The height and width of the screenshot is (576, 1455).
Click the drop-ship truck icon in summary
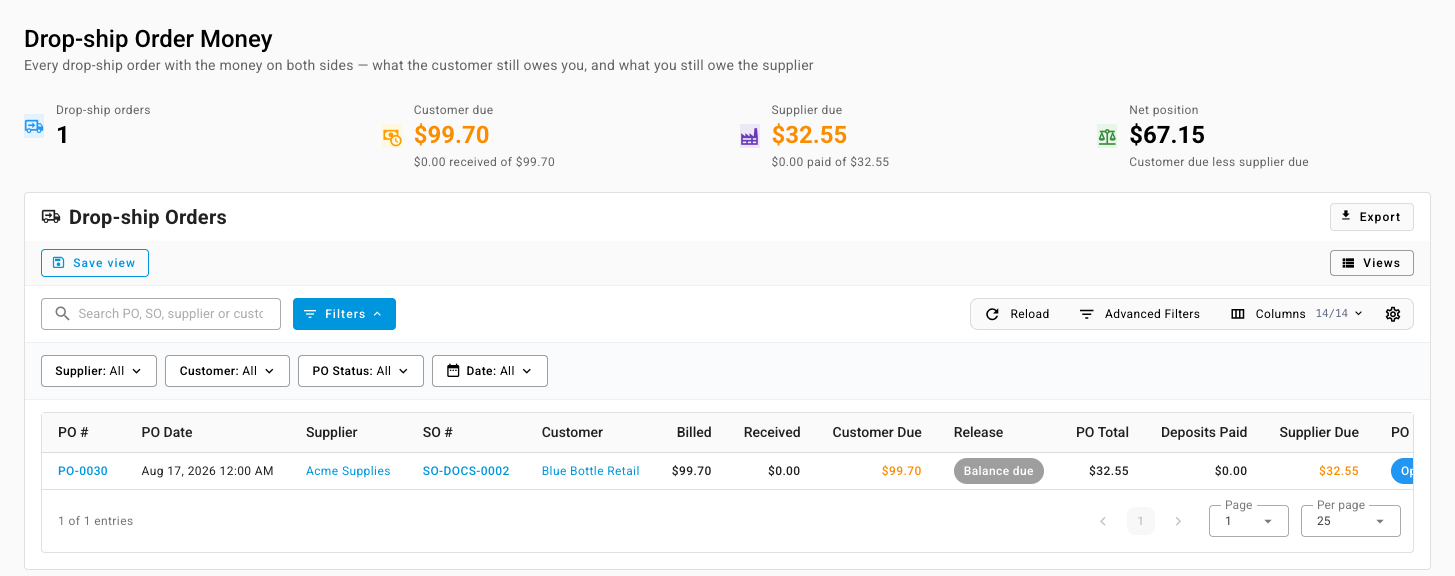34,127
